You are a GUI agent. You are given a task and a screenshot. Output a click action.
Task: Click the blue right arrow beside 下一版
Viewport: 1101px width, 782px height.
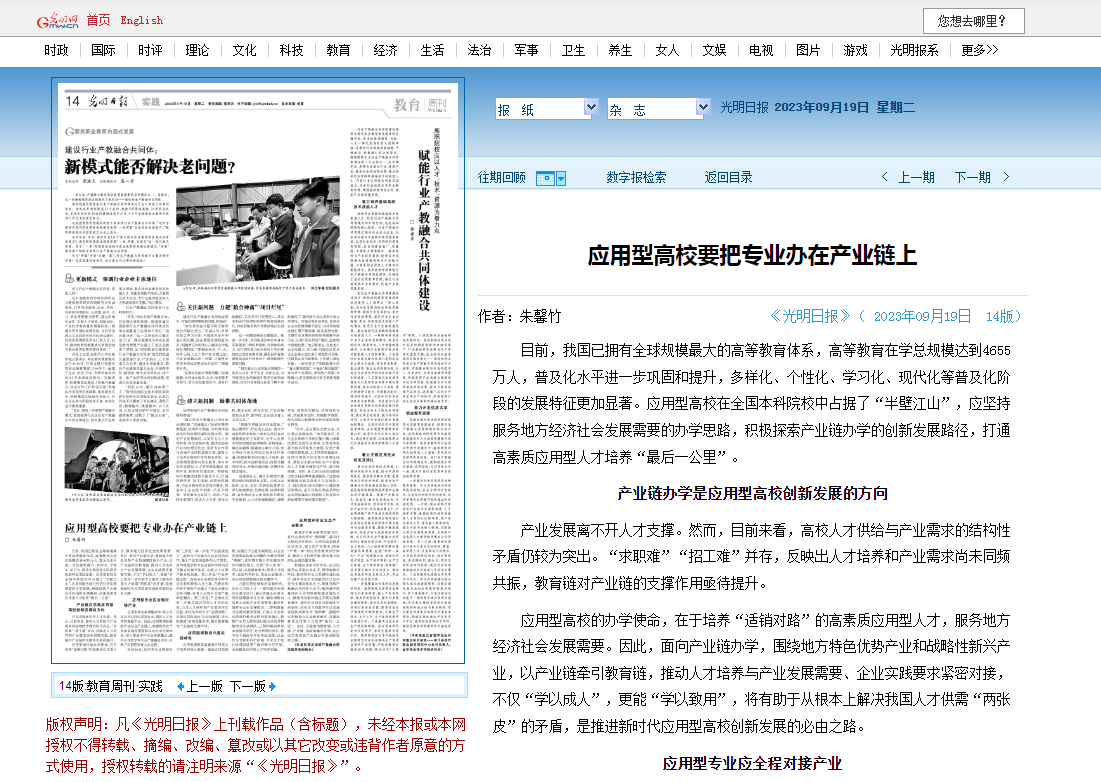coord(272,687)
